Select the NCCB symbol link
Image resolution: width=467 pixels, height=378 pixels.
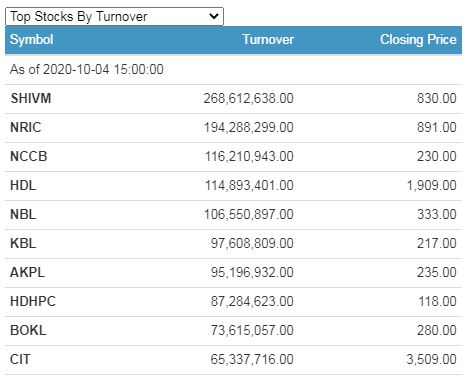(x=29, y=156)
